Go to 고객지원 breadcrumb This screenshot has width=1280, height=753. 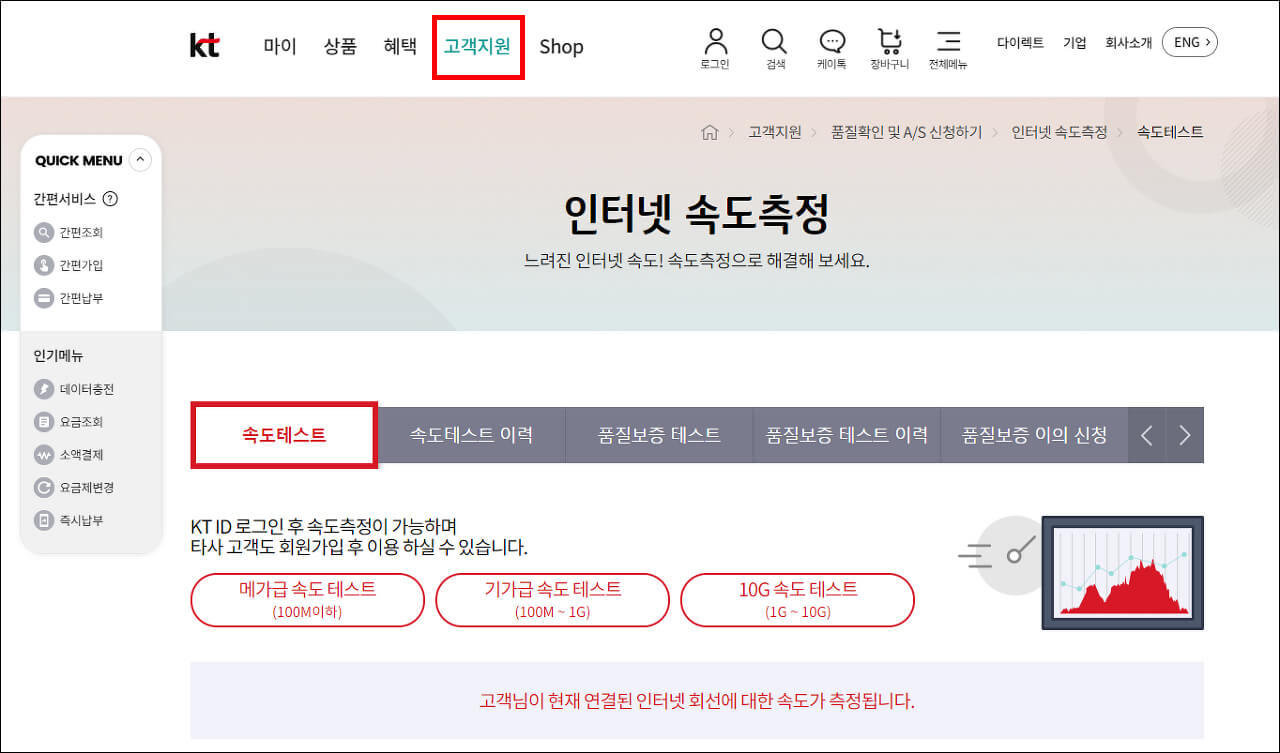(x=775, y=132)
